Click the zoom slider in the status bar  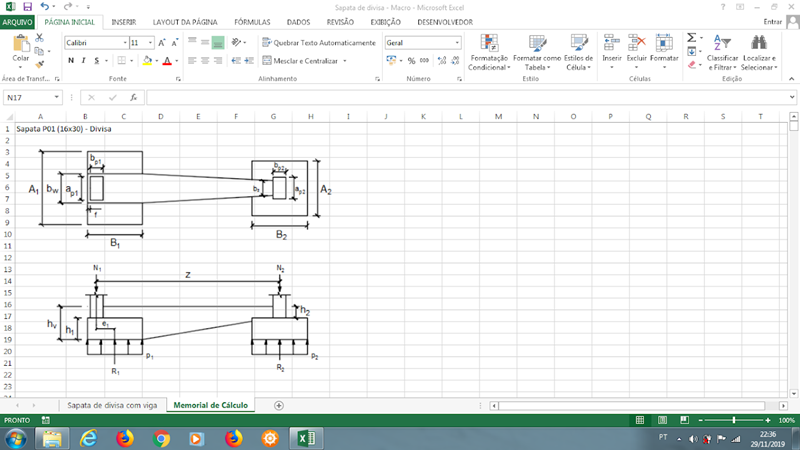click(735, 421)
